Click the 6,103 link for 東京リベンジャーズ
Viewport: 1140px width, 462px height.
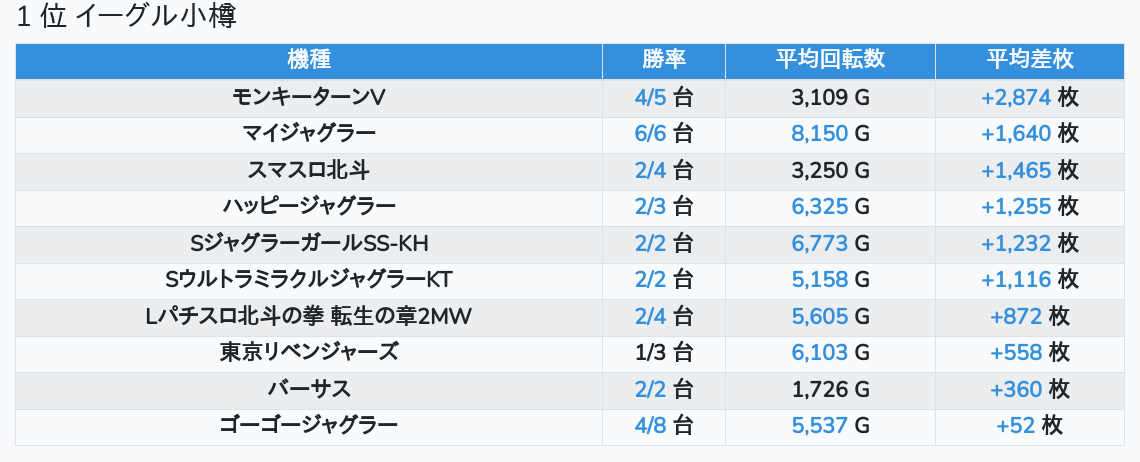point(819,352)
